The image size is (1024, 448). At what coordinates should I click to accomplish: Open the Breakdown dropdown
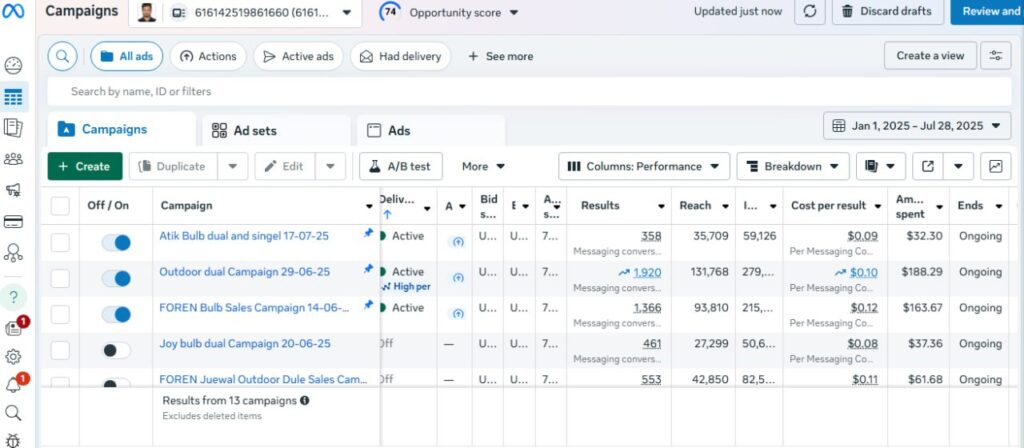tap(793, 166)
